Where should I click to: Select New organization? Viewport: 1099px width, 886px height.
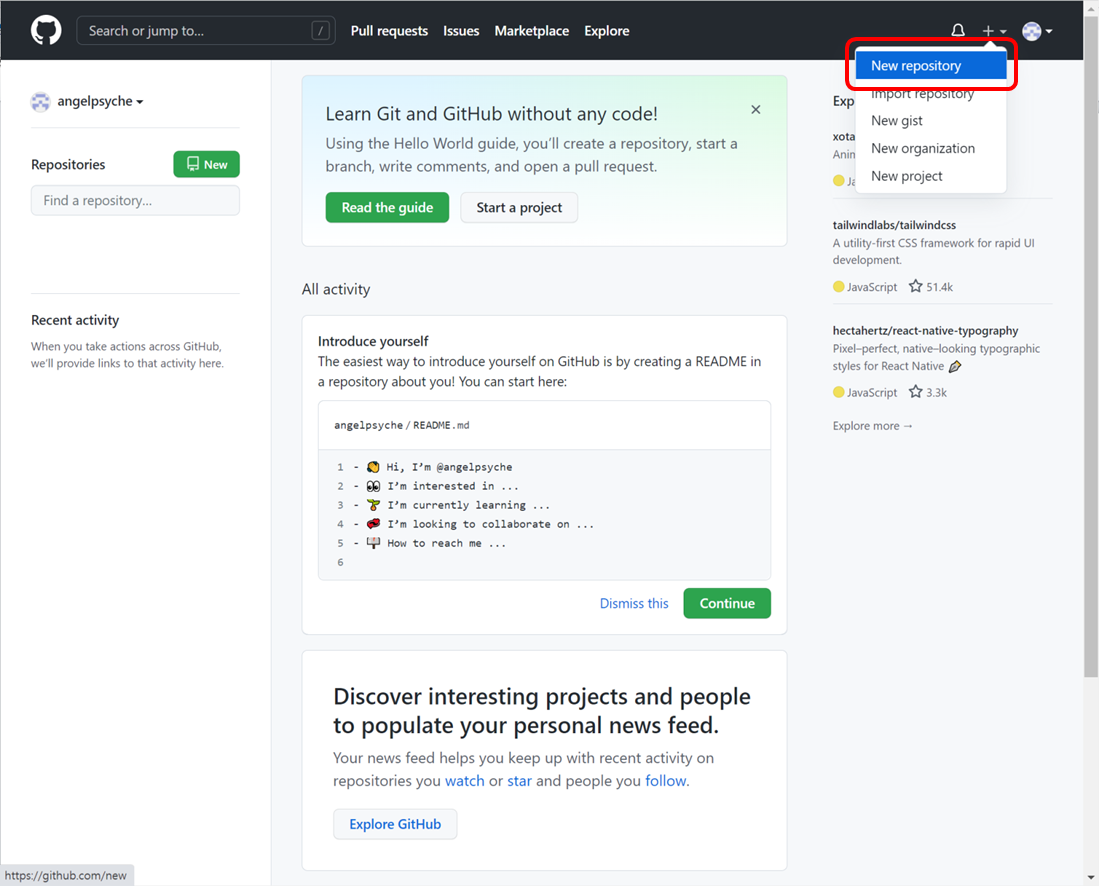tap(931, 149)
